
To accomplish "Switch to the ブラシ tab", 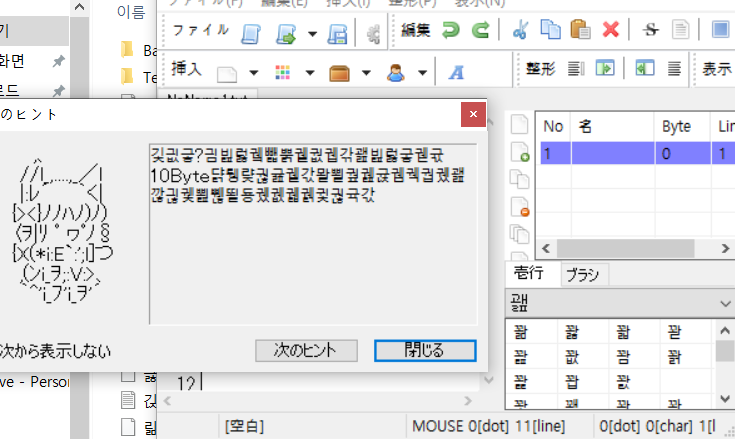I will coord(580,275).
